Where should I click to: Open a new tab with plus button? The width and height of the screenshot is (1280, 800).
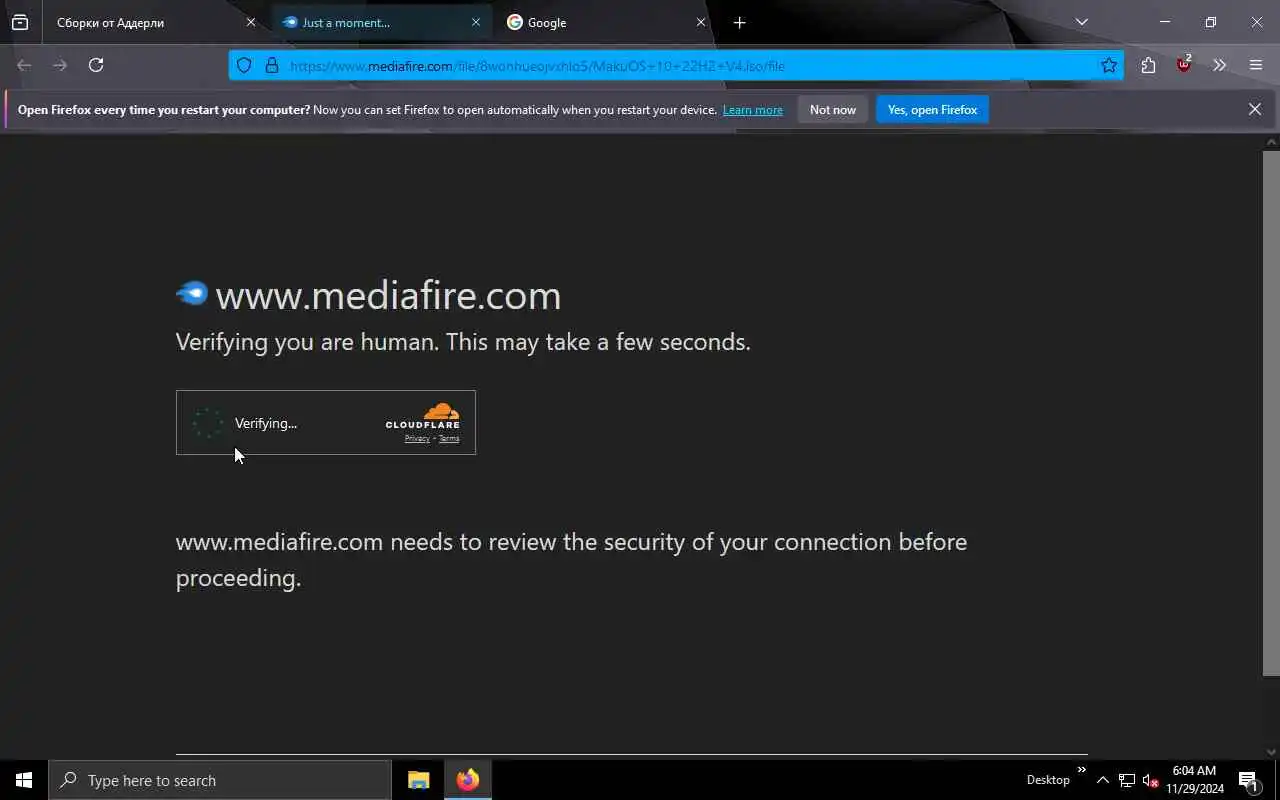[x=740, y=22]
